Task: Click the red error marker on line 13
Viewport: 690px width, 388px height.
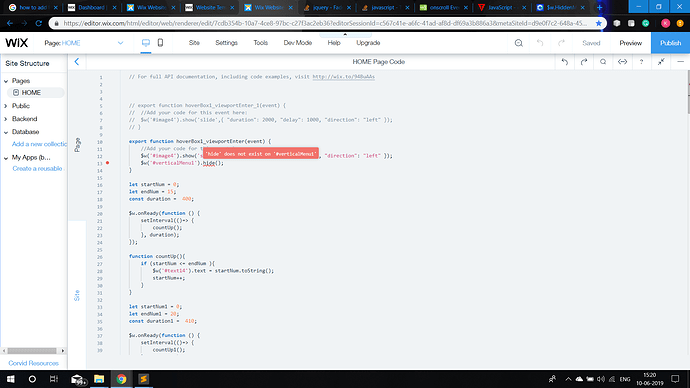Action: 107,163
